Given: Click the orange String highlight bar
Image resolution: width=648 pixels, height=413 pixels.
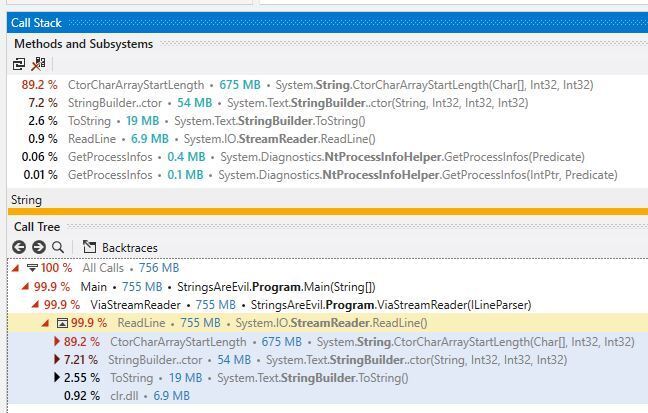Looking at the screenshot, I should [x=328, y=212].
